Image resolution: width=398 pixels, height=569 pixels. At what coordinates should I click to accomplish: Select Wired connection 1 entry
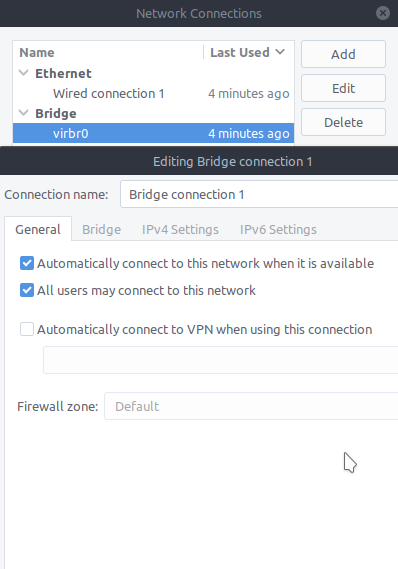pos(153,94)
